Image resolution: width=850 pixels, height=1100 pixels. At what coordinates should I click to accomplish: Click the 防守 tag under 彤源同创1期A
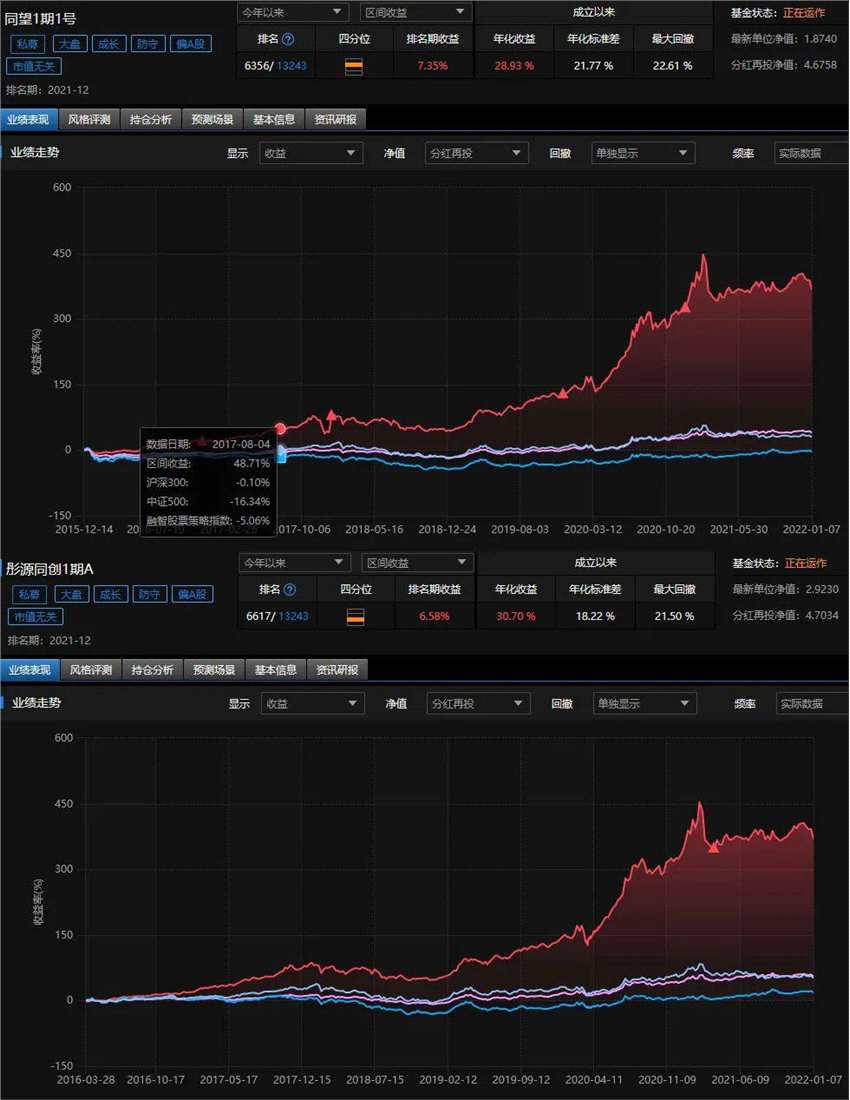coord(149,594)
